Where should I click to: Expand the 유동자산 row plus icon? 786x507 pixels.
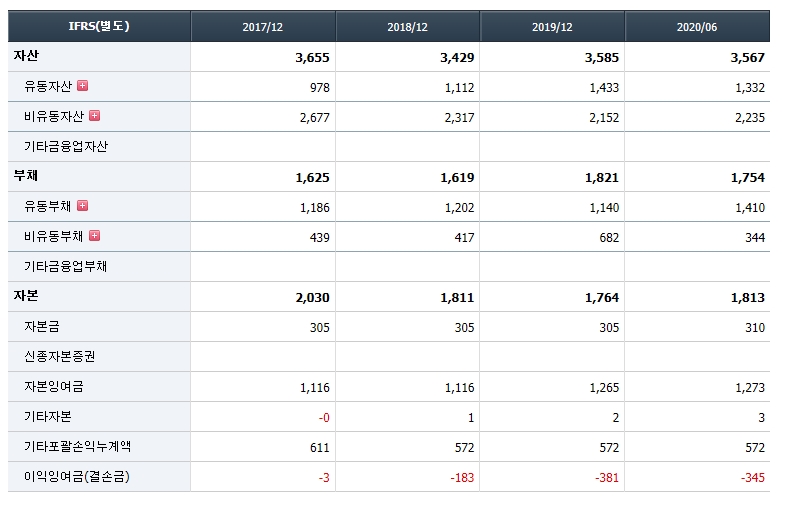[83, 86]
